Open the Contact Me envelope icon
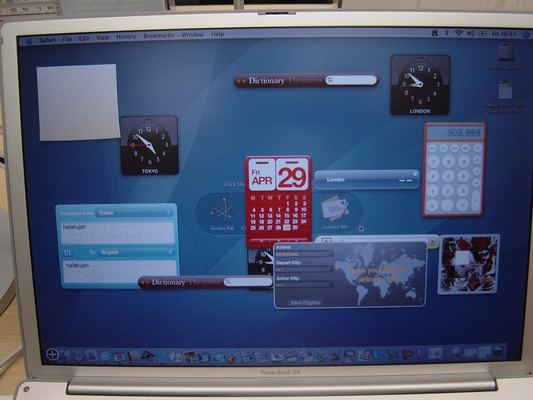Screen dimensions: 533x400 335,207
